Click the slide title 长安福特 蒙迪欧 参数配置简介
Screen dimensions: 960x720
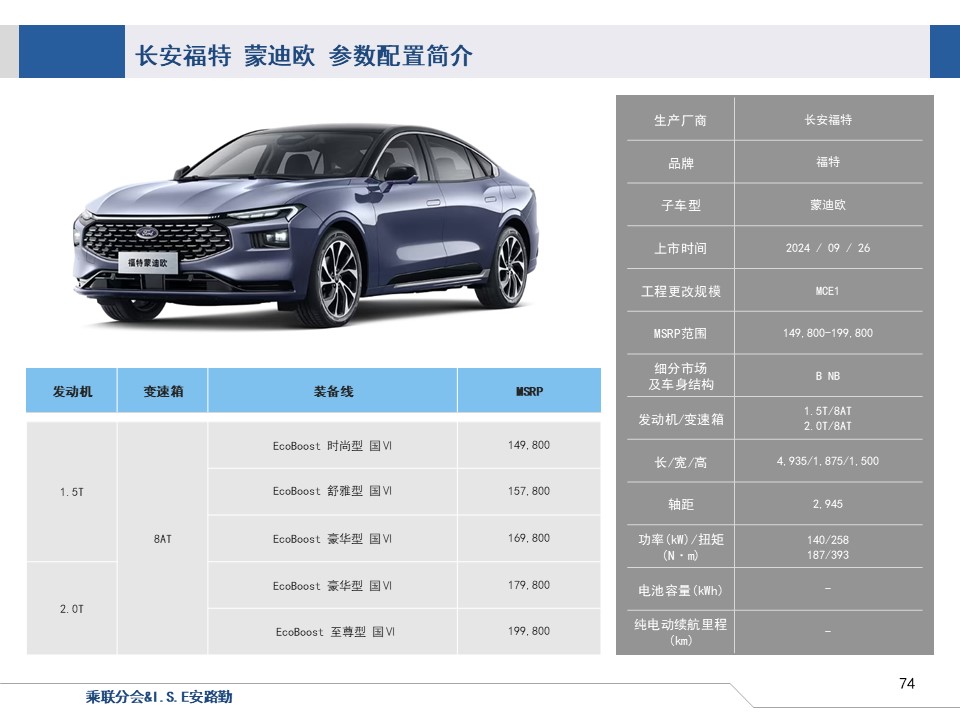304,56
